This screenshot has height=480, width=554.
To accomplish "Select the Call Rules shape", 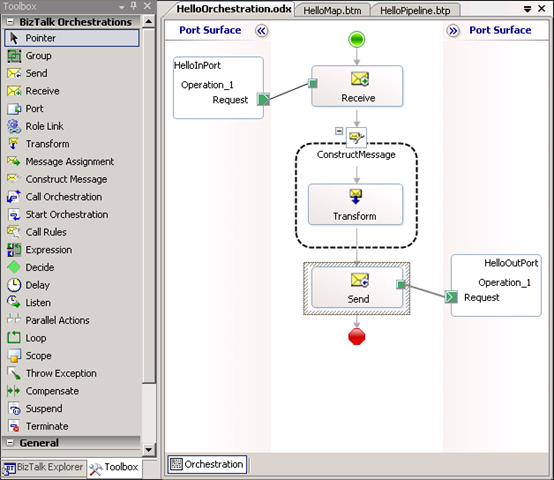I will pos(72,232).
